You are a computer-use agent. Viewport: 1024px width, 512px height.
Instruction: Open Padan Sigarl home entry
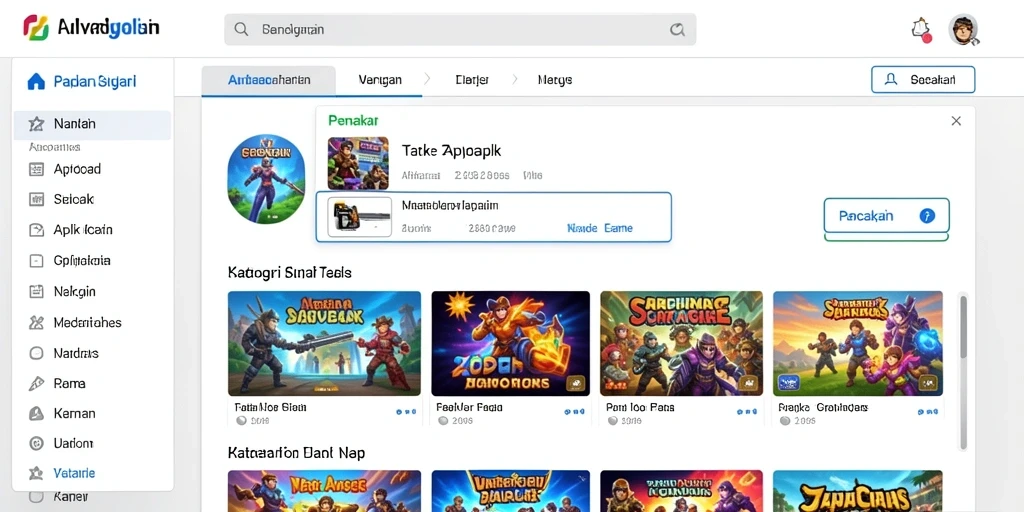coord(82,82)
